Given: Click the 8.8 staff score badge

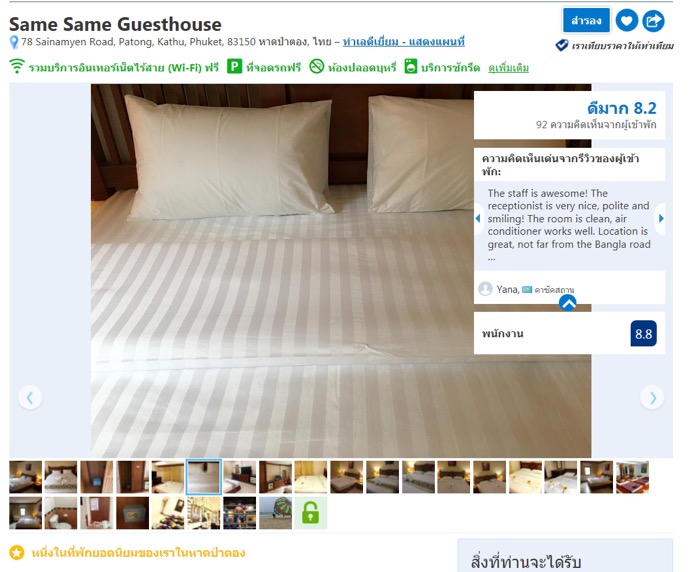Looking at the screenshot, I should (x=643, y=334).
